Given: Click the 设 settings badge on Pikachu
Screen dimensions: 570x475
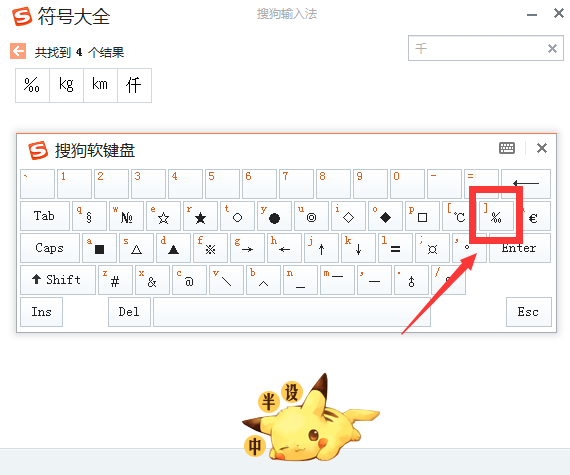Looking at the screenshot, I should (291, 393).
